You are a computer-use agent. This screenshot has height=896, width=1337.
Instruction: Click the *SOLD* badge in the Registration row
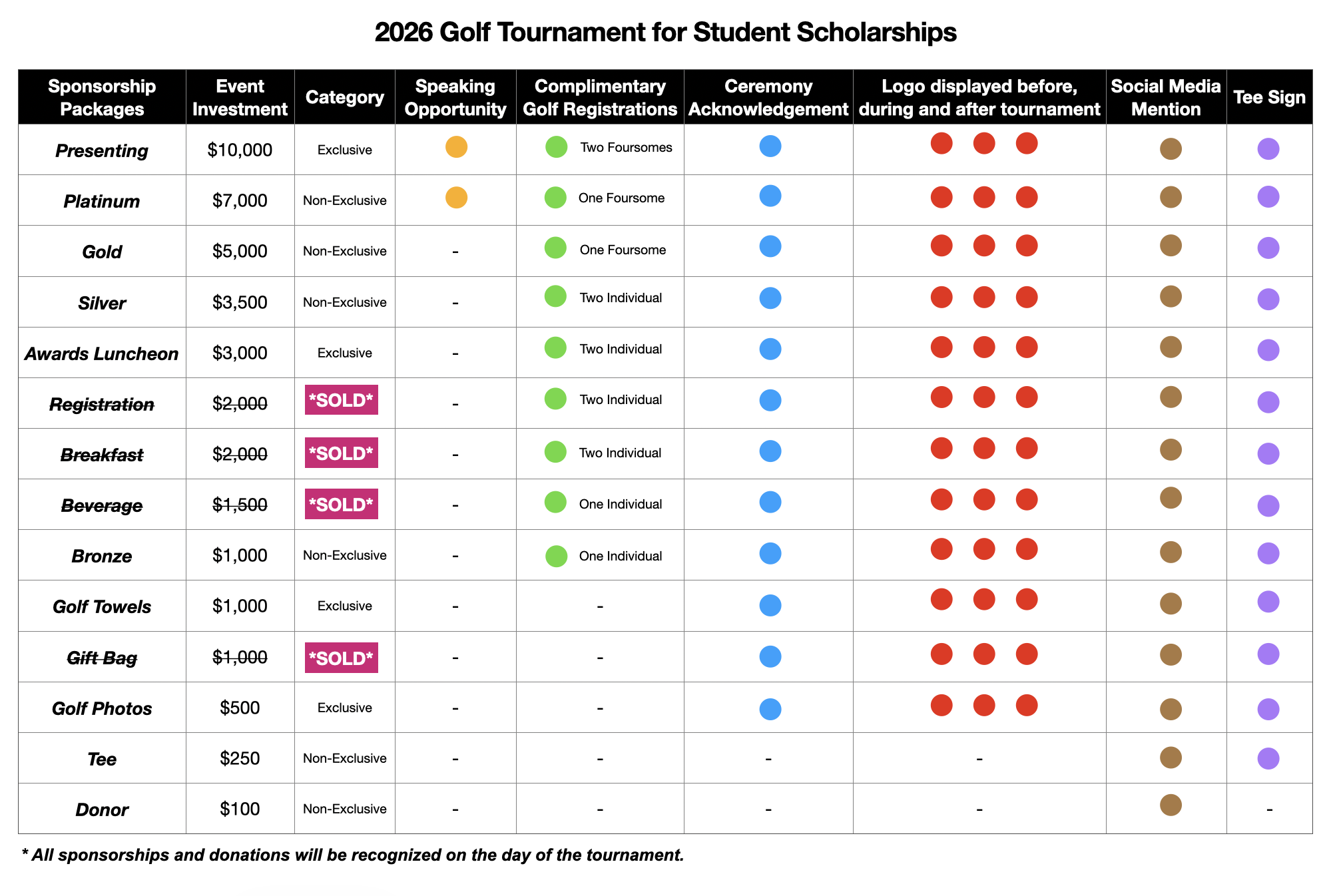pos(341,400)
